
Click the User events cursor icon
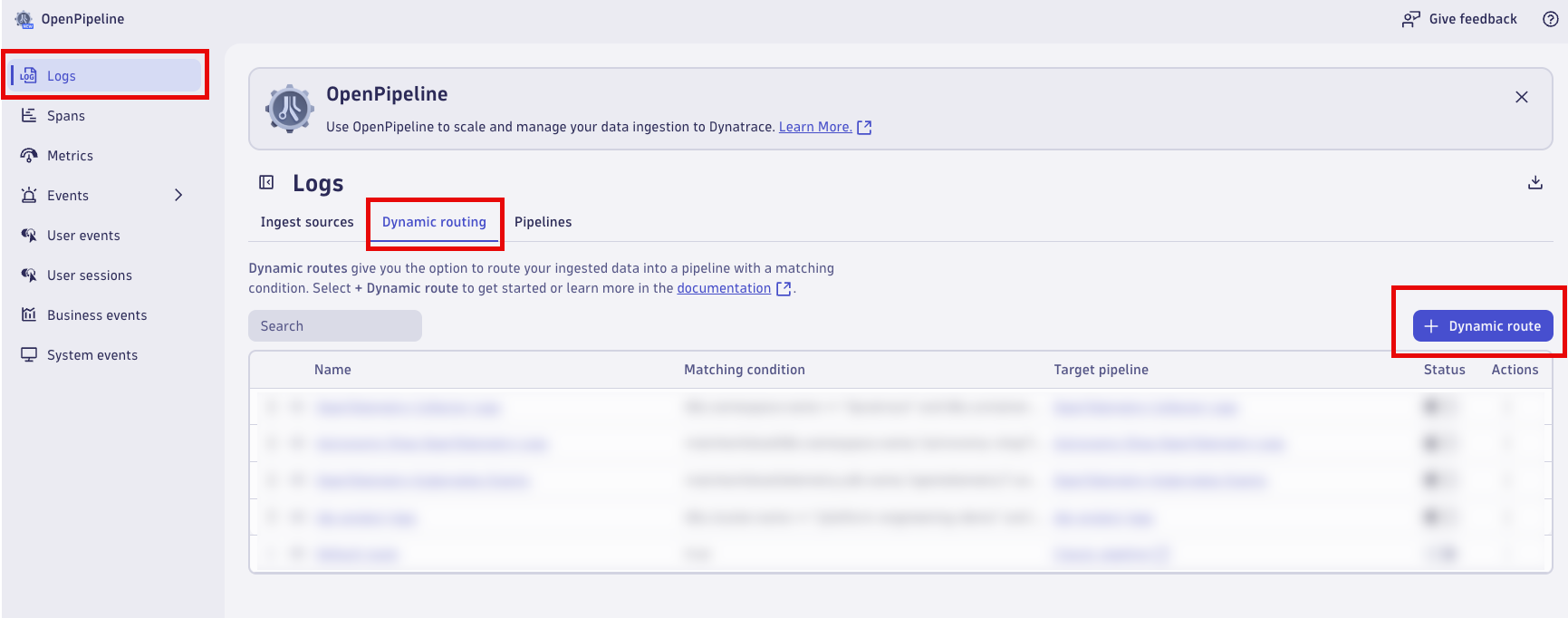tap(29, 235)
